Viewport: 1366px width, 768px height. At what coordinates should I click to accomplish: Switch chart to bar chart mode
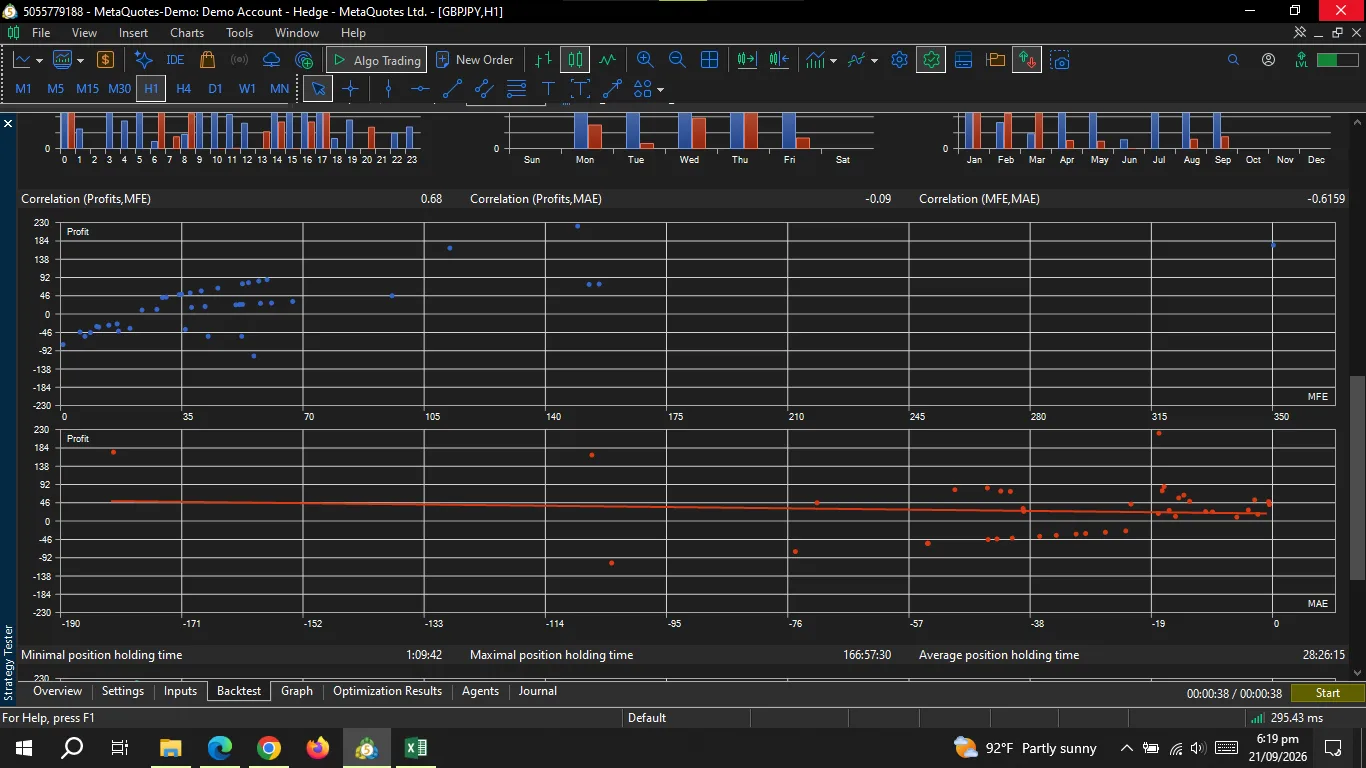click(543, 60)
